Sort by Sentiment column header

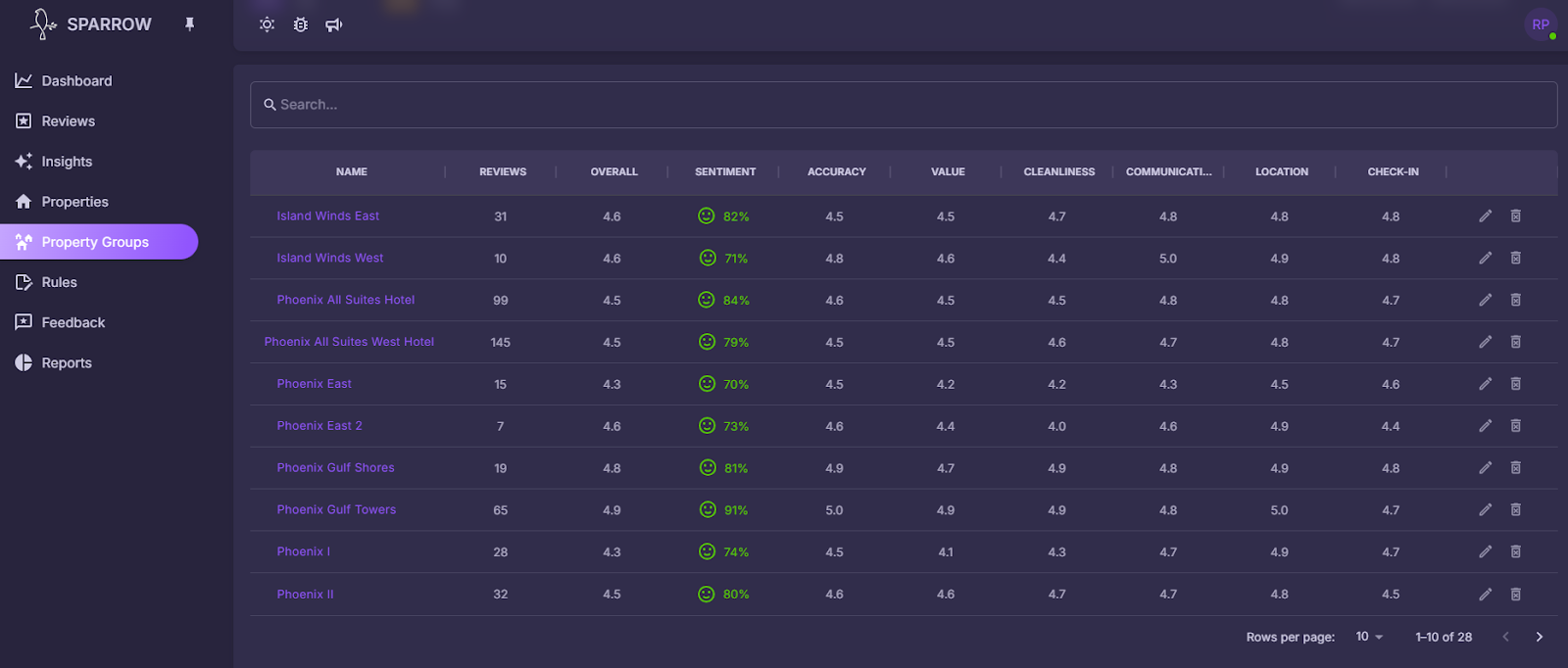click(725, 171)
